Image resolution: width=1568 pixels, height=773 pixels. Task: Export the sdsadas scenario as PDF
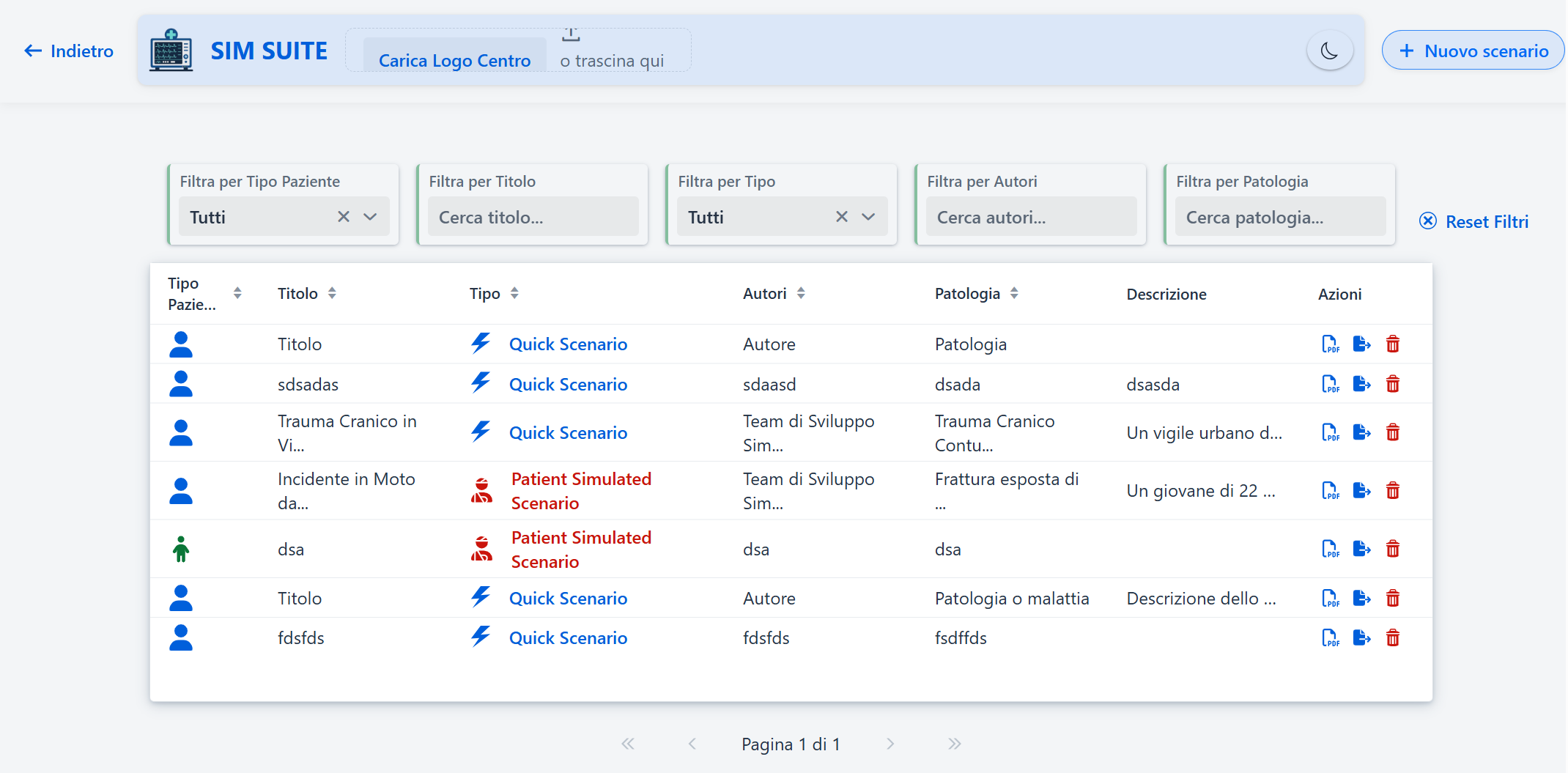coord(1330,384)
